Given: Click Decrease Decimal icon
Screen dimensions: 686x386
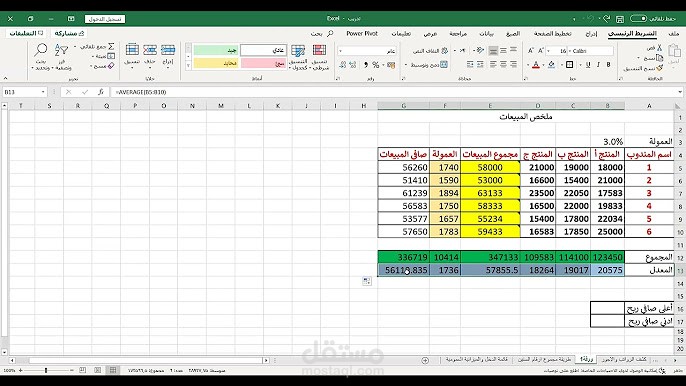Looking at the screenshot, I should pyautogui.click(x=343, y=65).
